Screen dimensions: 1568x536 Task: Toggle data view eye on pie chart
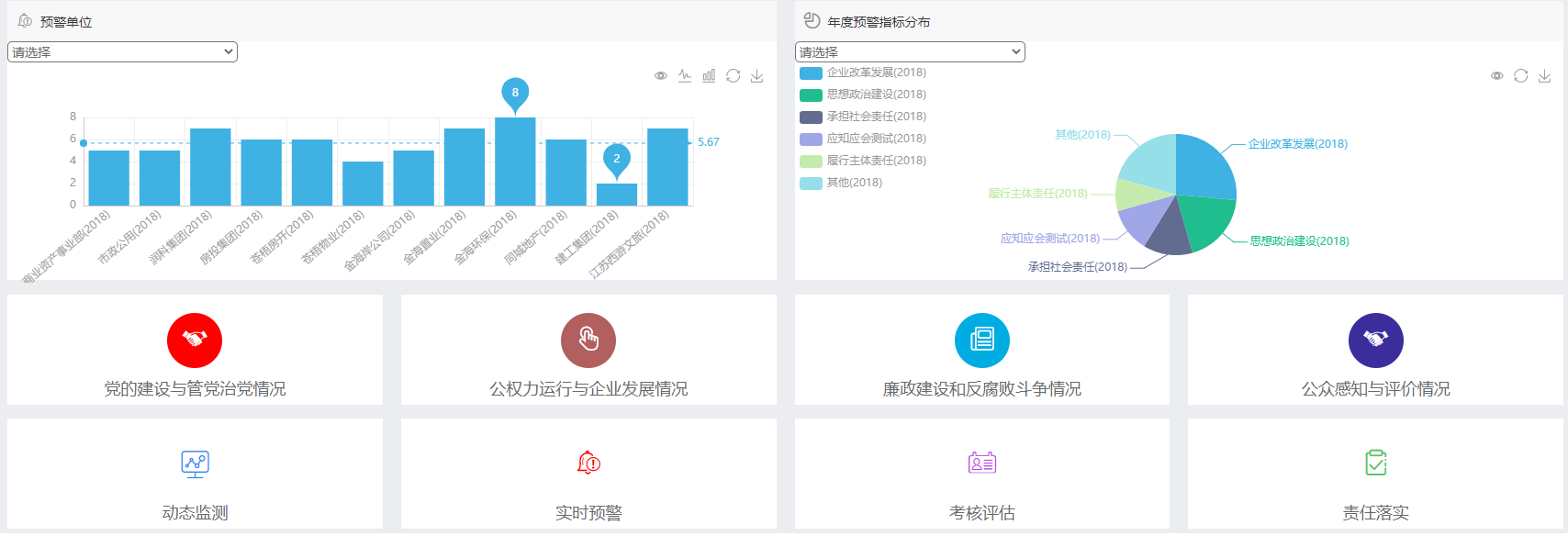click(x=1496, y=76)
